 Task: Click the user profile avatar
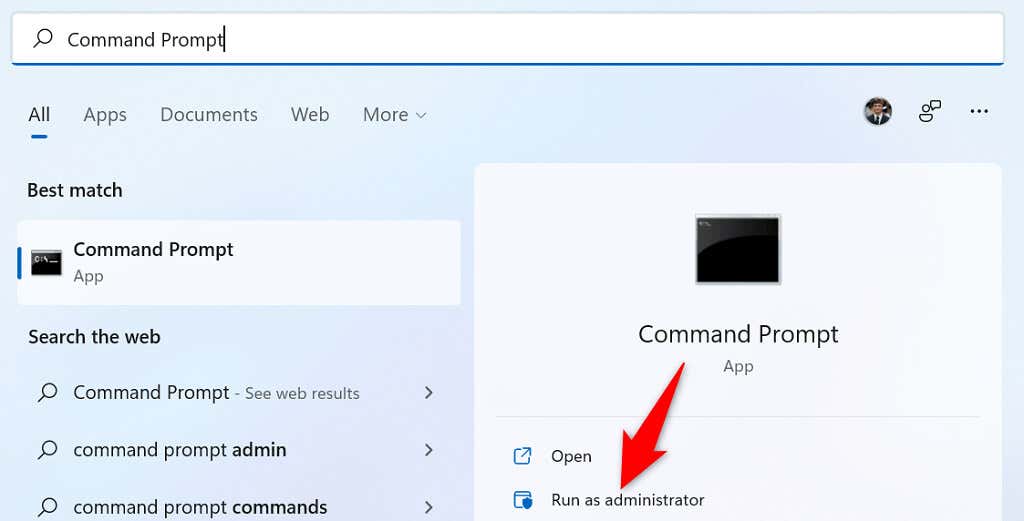point(878,112)
